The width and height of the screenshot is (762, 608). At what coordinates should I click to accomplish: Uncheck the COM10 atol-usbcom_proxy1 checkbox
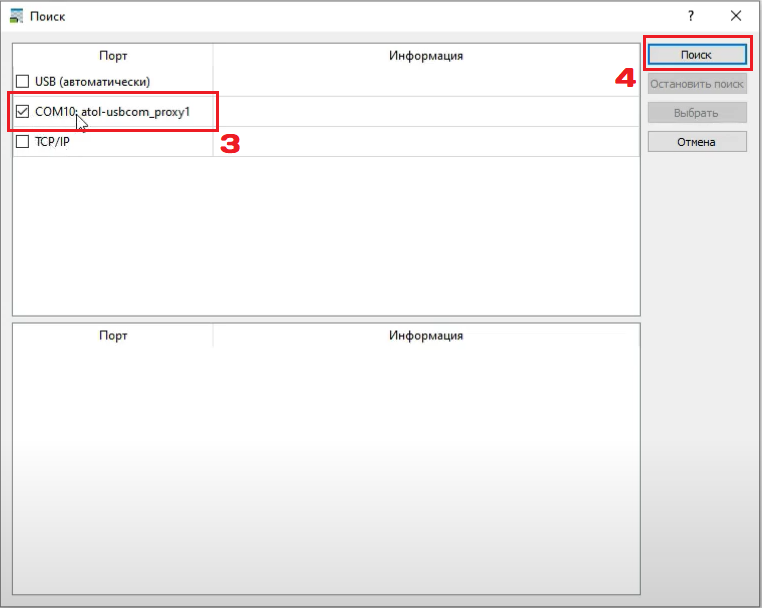(x=23, y=111)
